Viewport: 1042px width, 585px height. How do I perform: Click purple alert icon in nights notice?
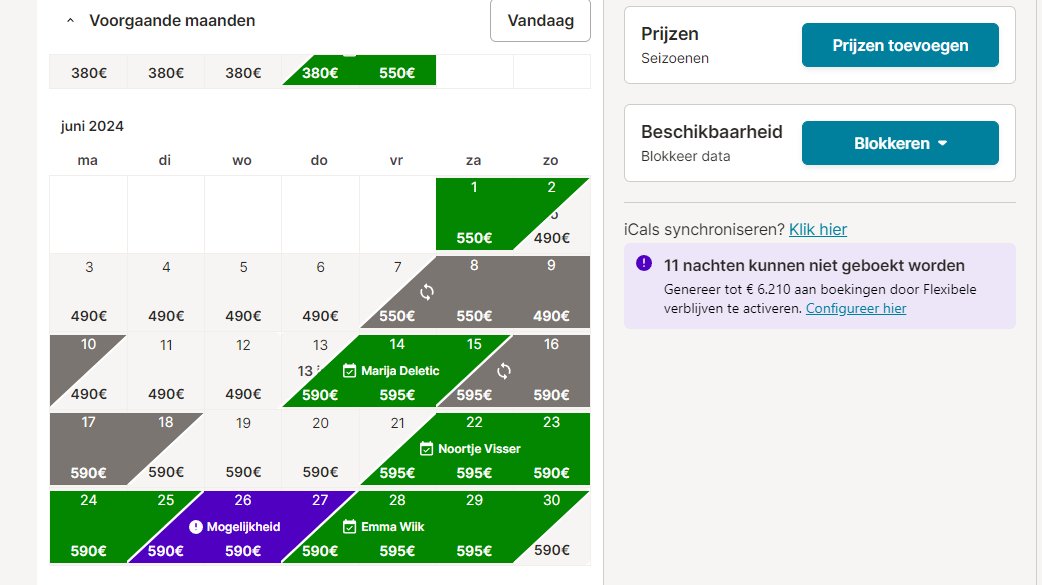tap(644, 263)
